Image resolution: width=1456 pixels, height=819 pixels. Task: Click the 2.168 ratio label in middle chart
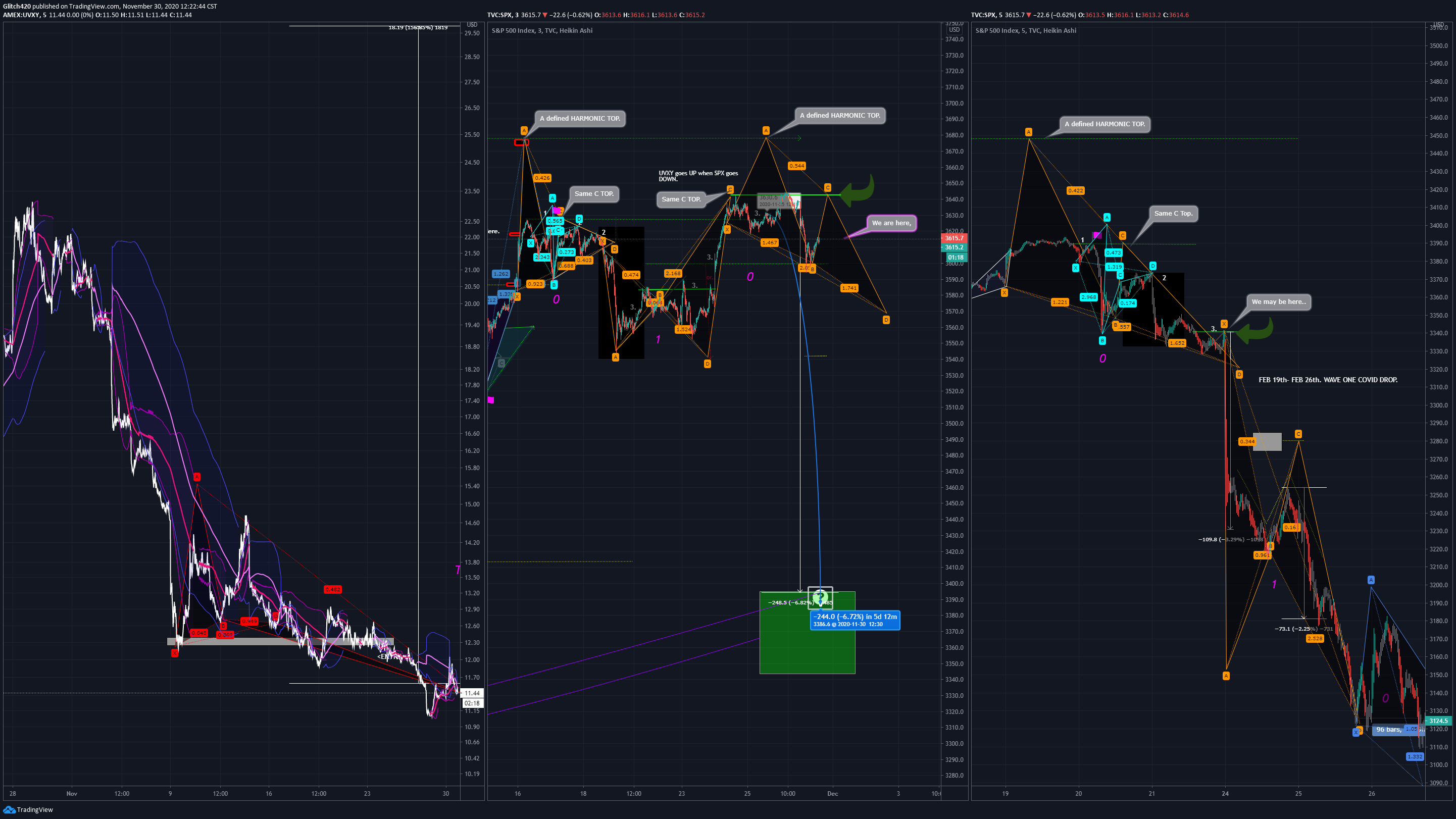pos(673,274)
